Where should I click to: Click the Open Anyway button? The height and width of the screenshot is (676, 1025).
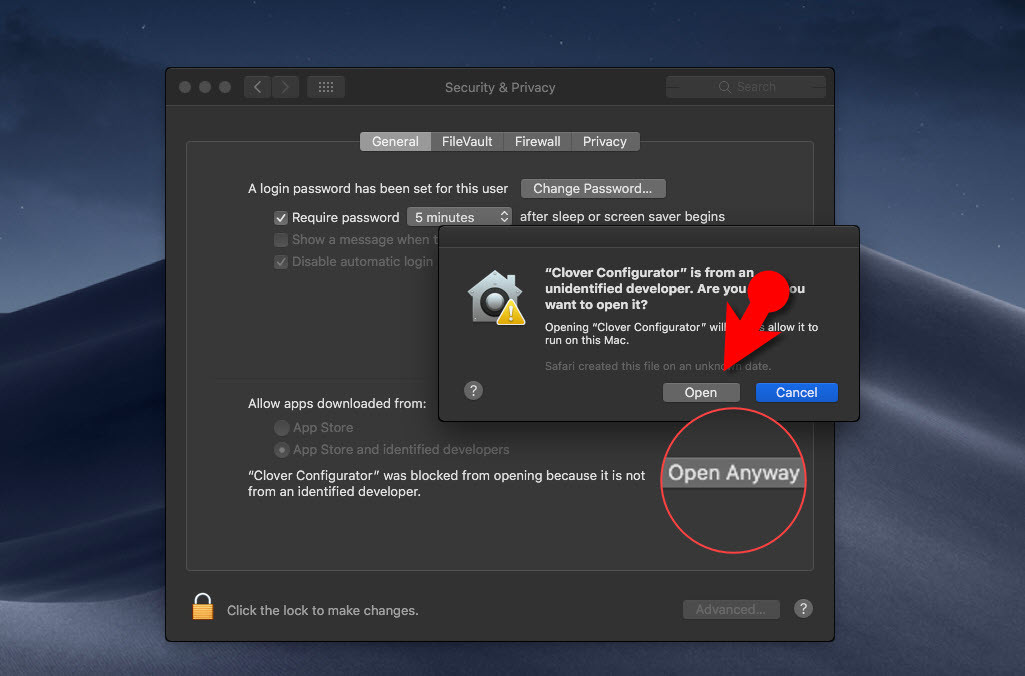point(733,473)
